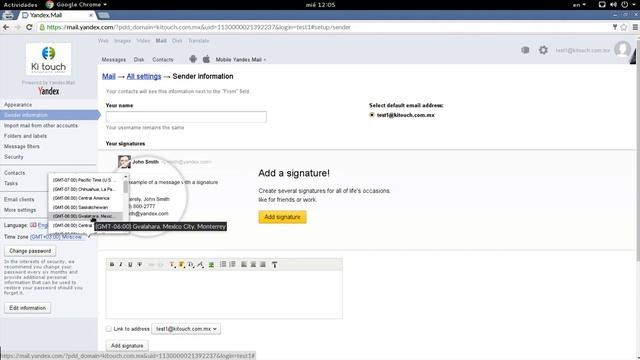Click the Change password button

coord(30,251)
